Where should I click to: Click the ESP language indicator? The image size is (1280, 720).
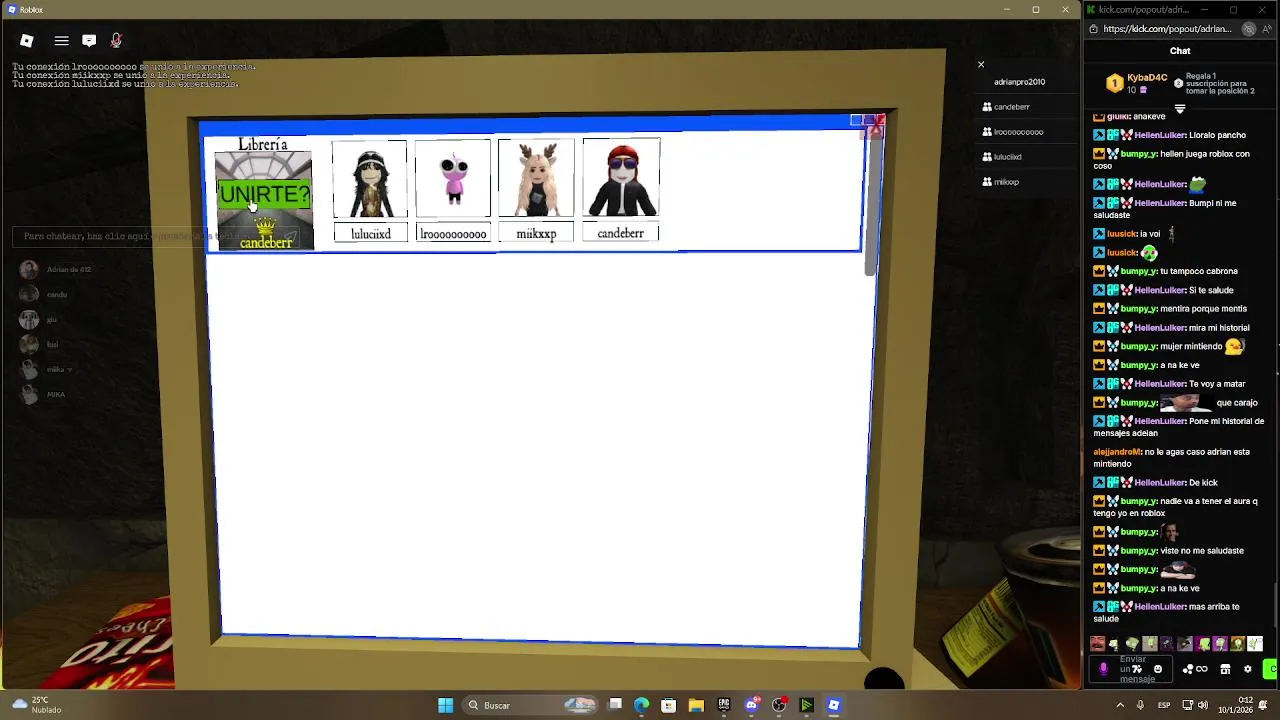(1164, 705)
